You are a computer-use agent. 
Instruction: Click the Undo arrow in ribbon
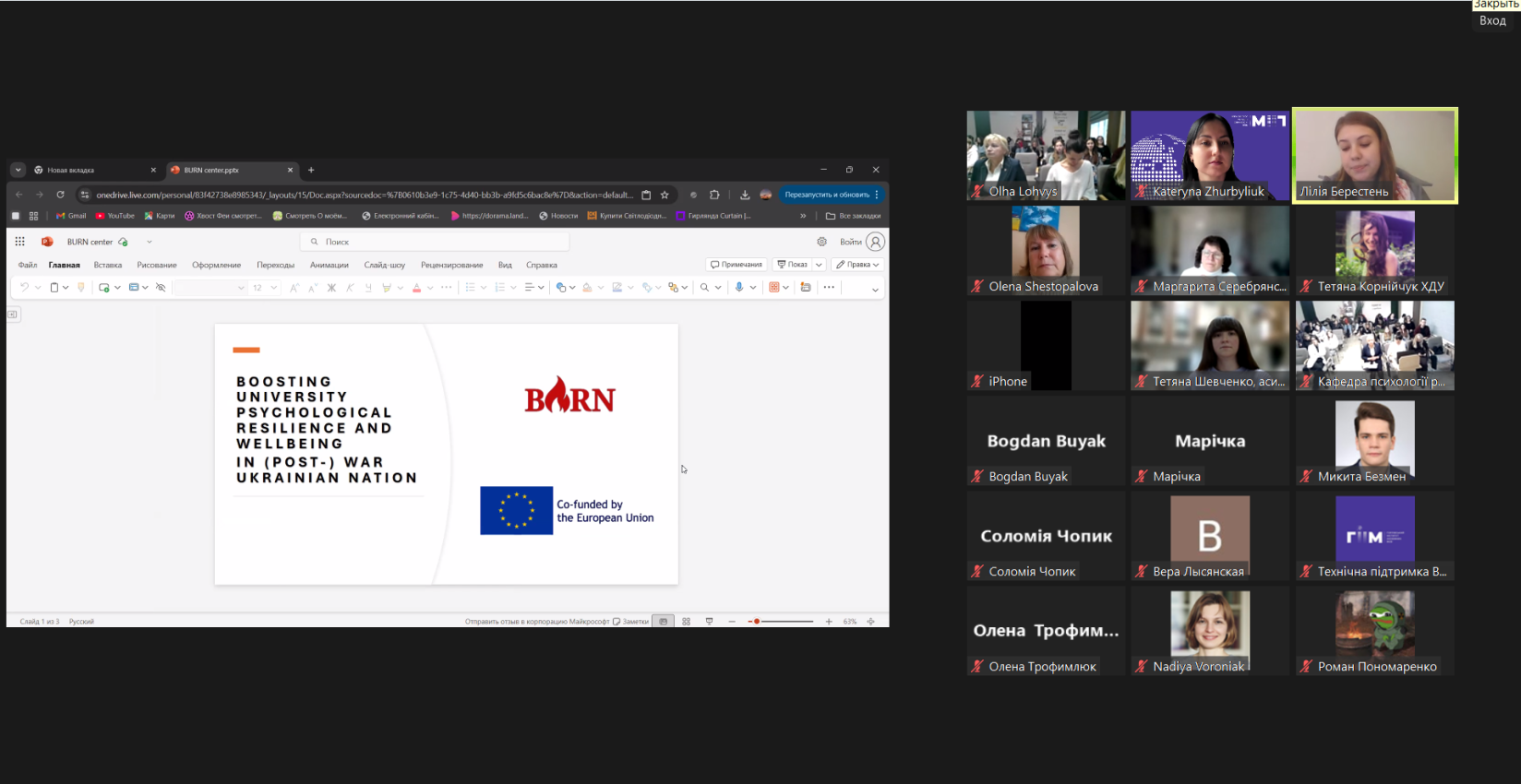coord(25,288)
